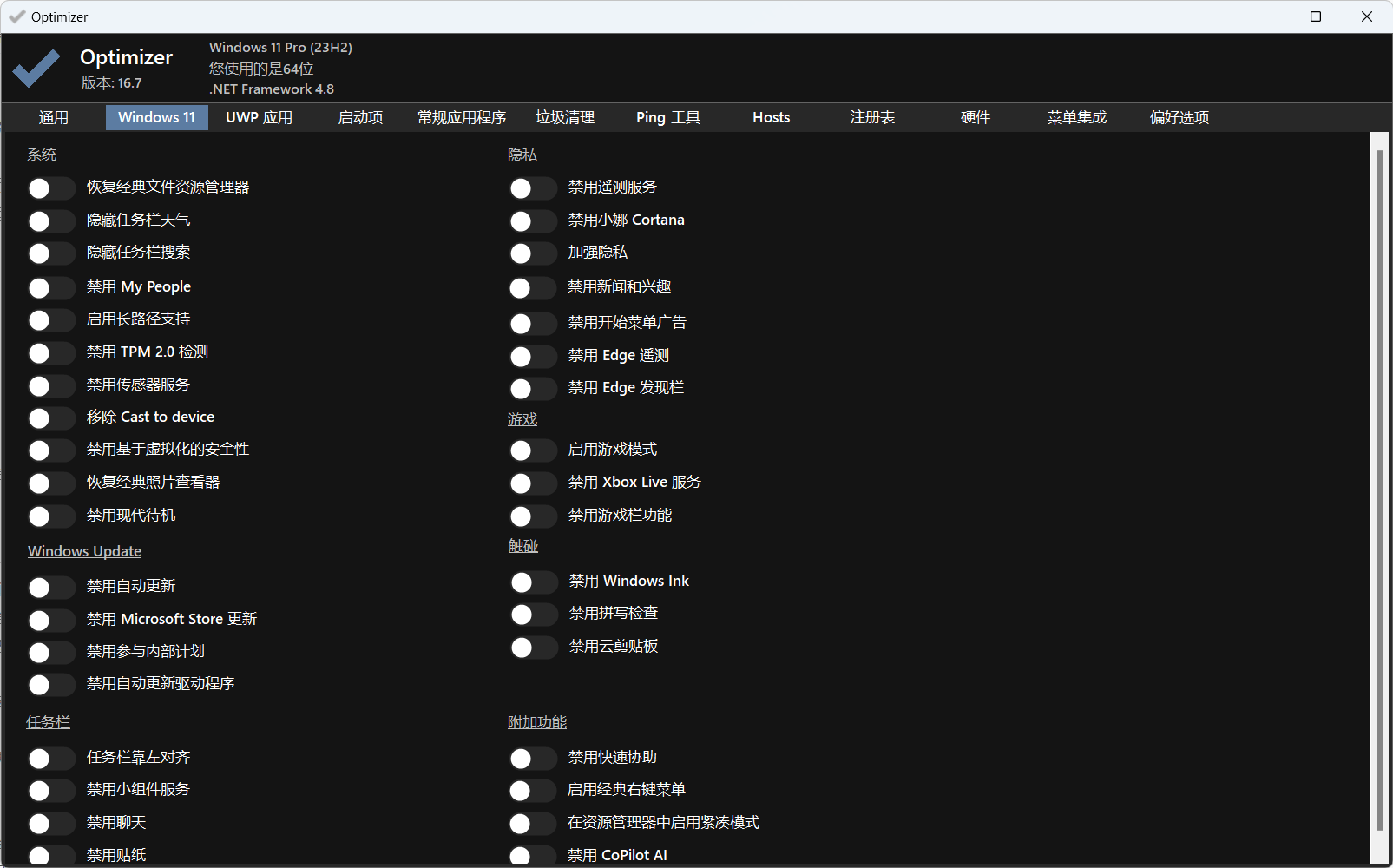
Task: Enable 禁用 Edge 遥测
Action: [532, 356]
